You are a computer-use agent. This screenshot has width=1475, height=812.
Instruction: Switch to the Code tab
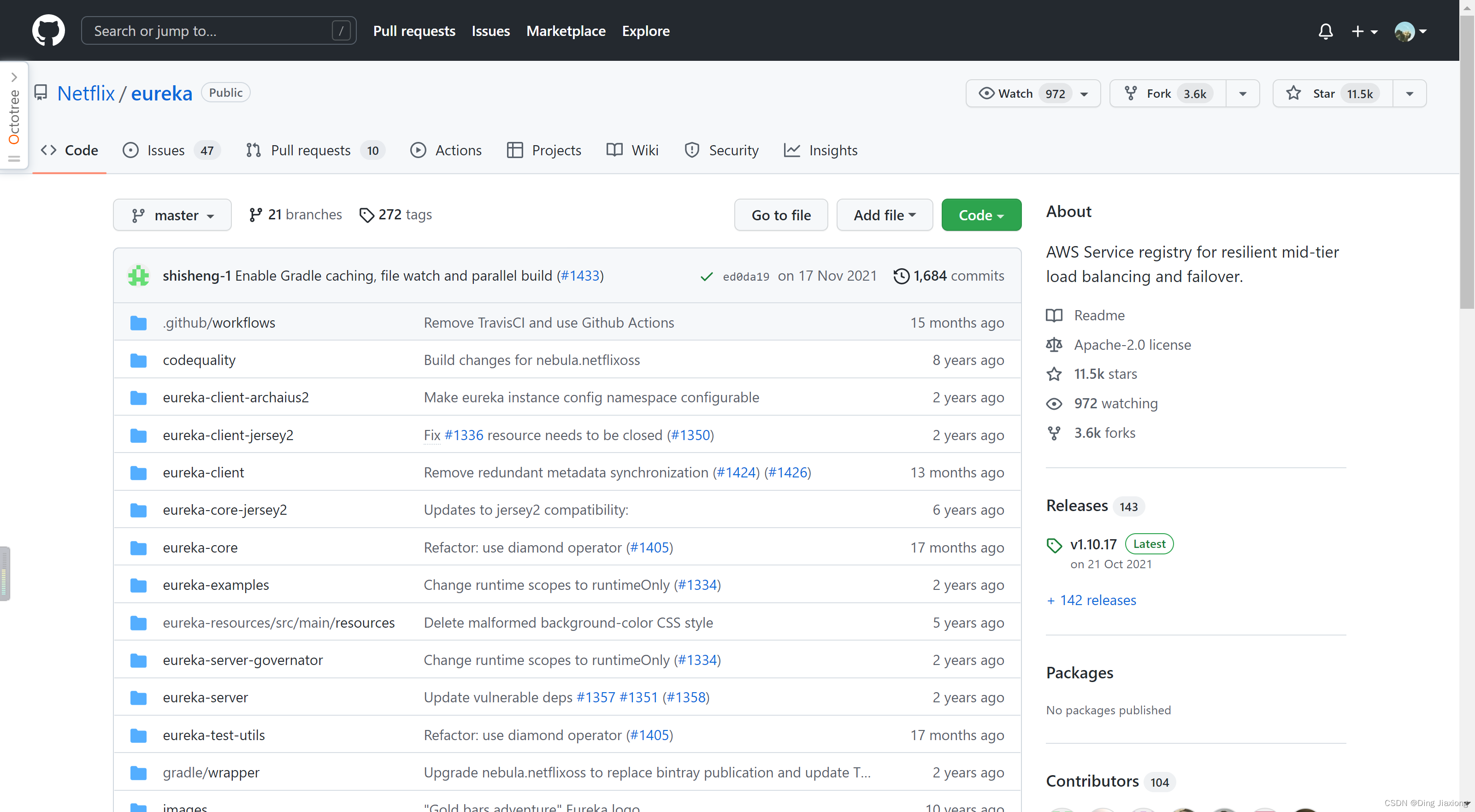(69, 150)
